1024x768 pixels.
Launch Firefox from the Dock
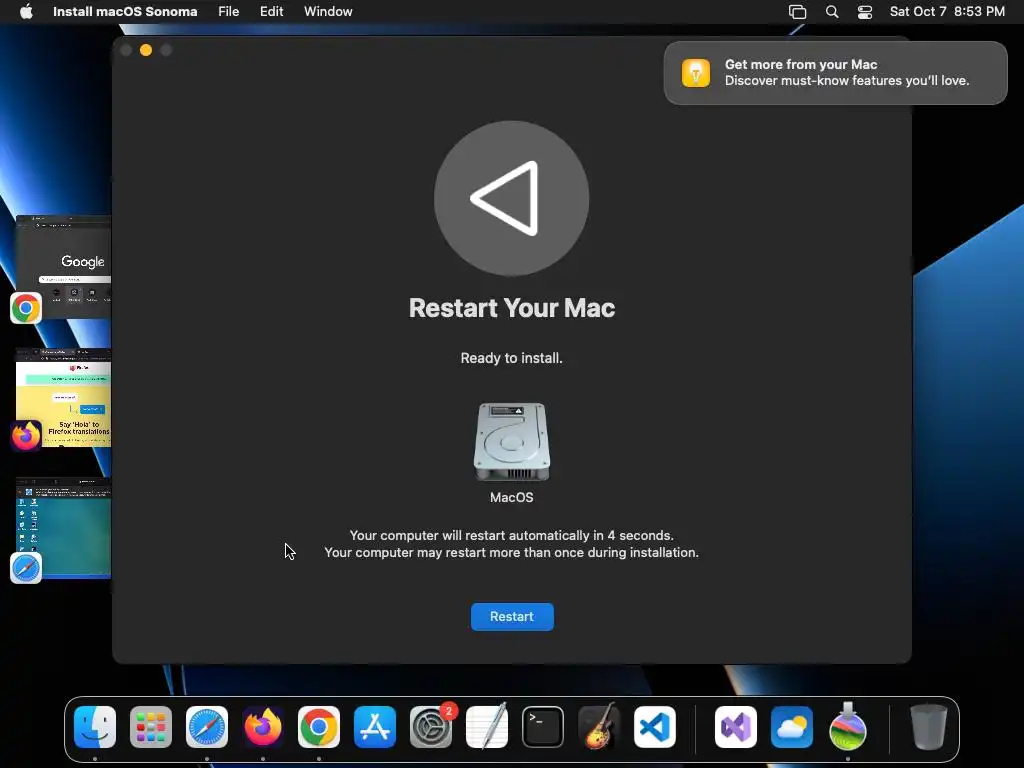tap(263, 727)
